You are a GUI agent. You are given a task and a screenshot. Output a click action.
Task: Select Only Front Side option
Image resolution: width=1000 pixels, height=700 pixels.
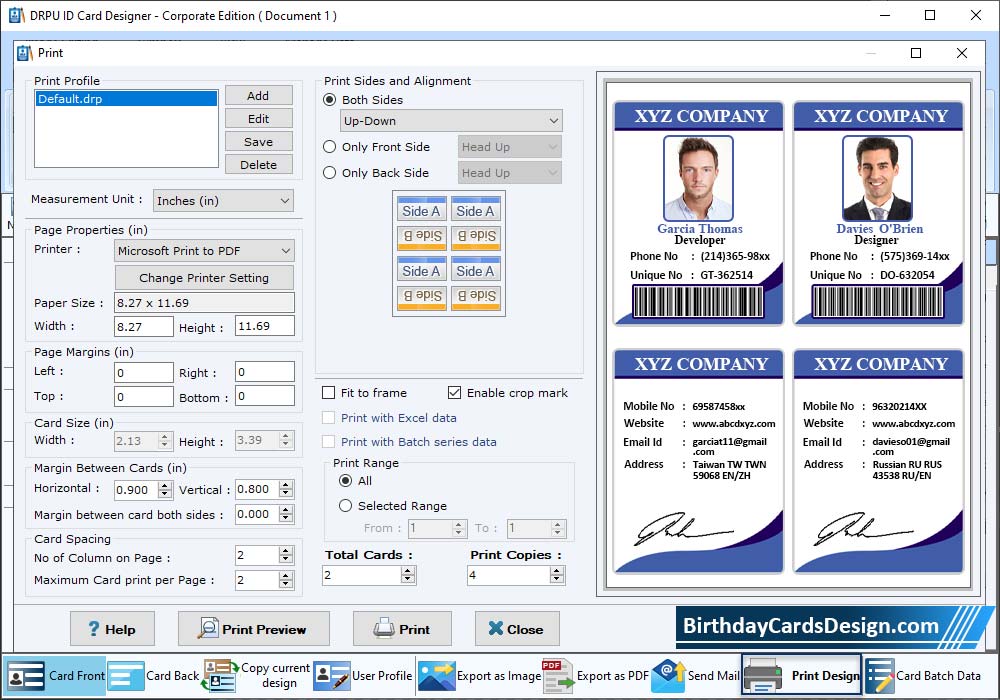tap(330, 147)
